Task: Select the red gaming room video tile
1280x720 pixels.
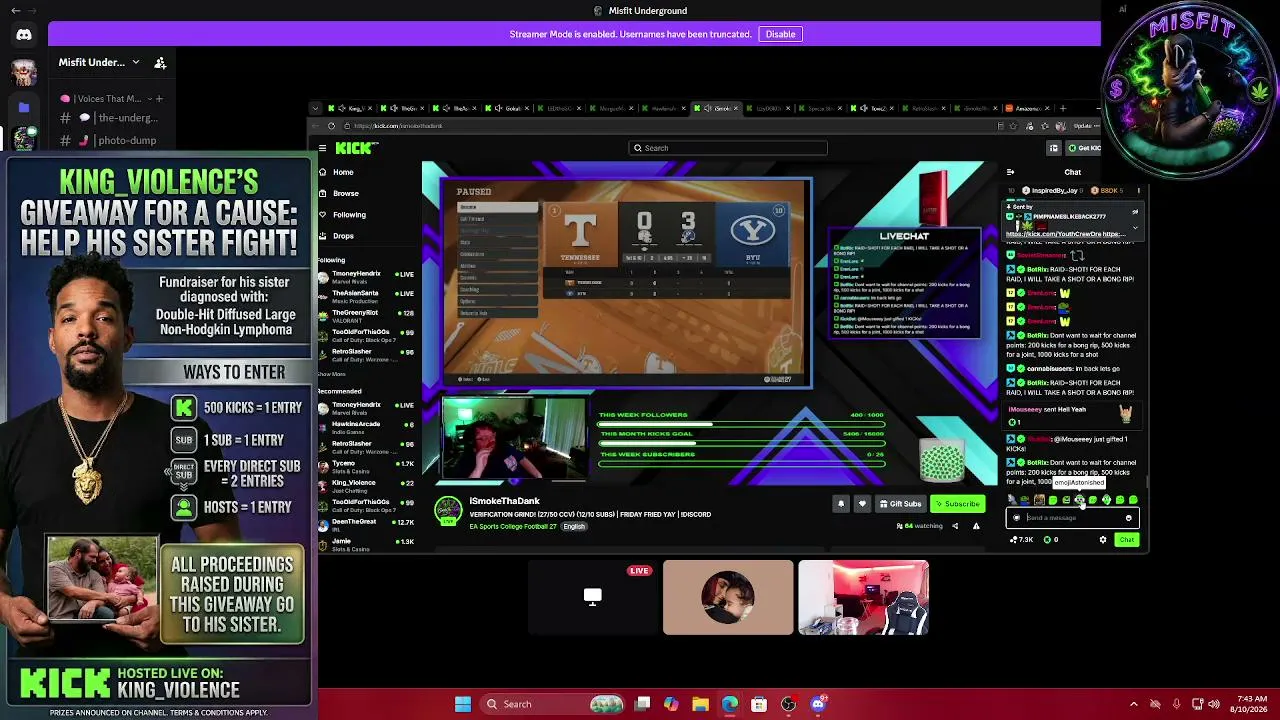Action: [863, 597]
